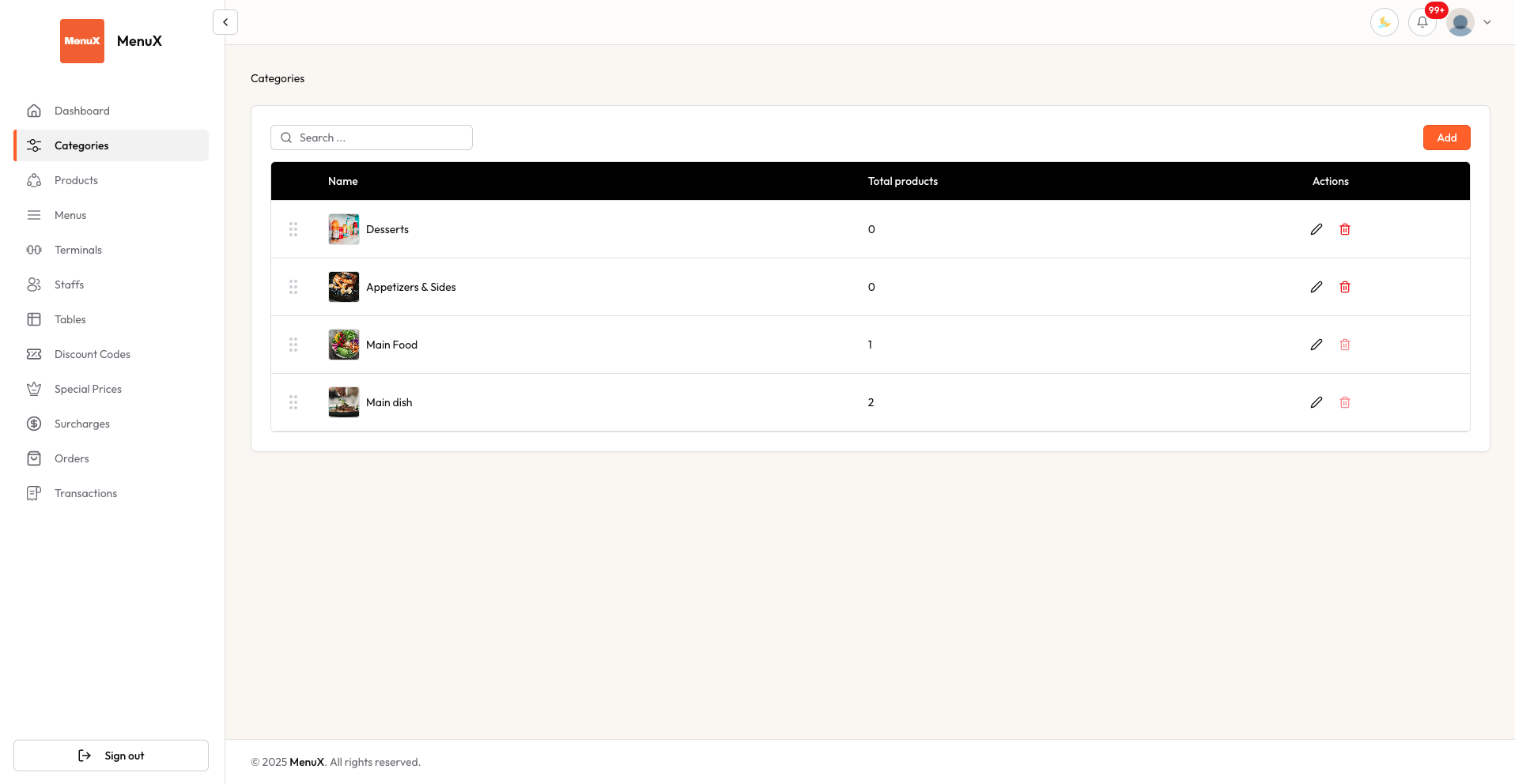Click the Desserts category name

[387, 229]
